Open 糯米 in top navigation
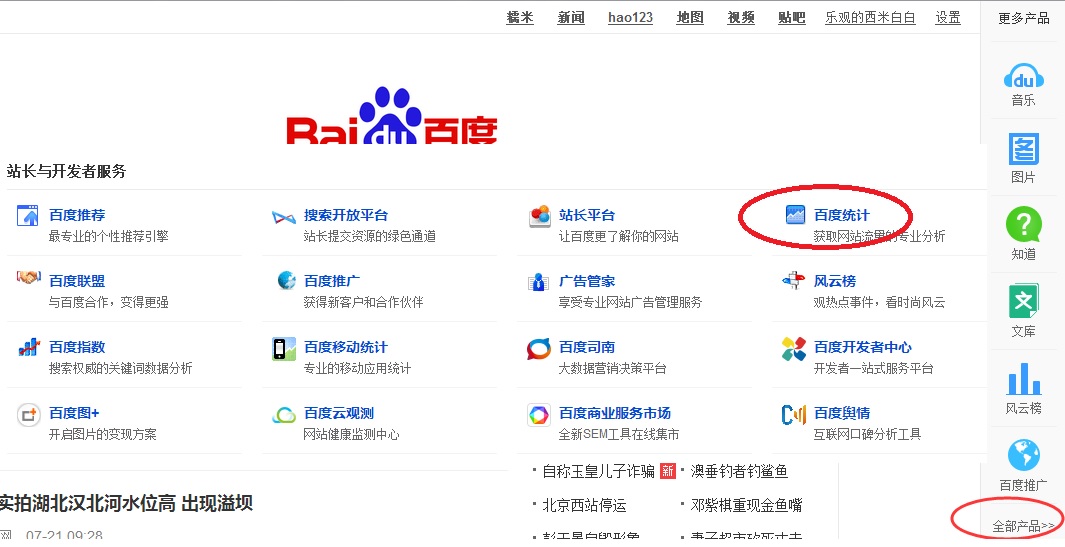The height and width of the screenshot is (547, 1065). [x=520, y=18]
